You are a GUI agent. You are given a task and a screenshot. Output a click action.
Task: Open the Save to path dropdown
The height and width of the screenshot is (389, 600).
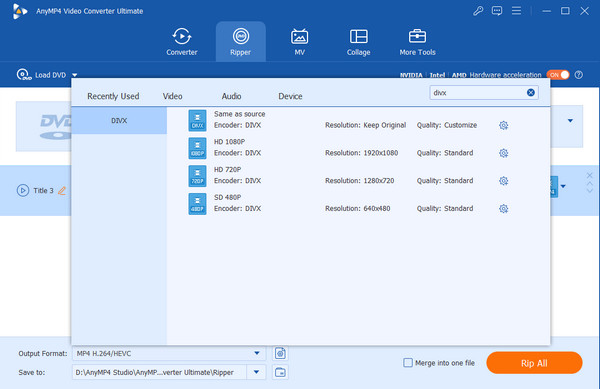(x=256, y=372)
